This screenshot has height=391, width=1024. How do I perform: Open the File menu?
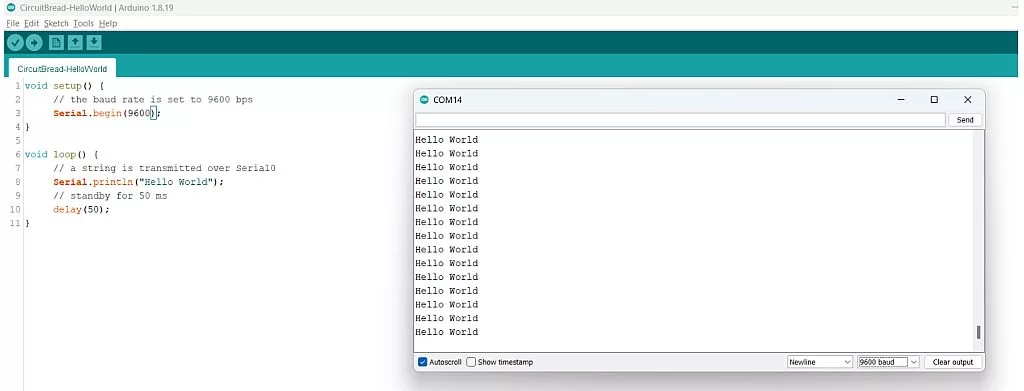click(x=12, y=23)
